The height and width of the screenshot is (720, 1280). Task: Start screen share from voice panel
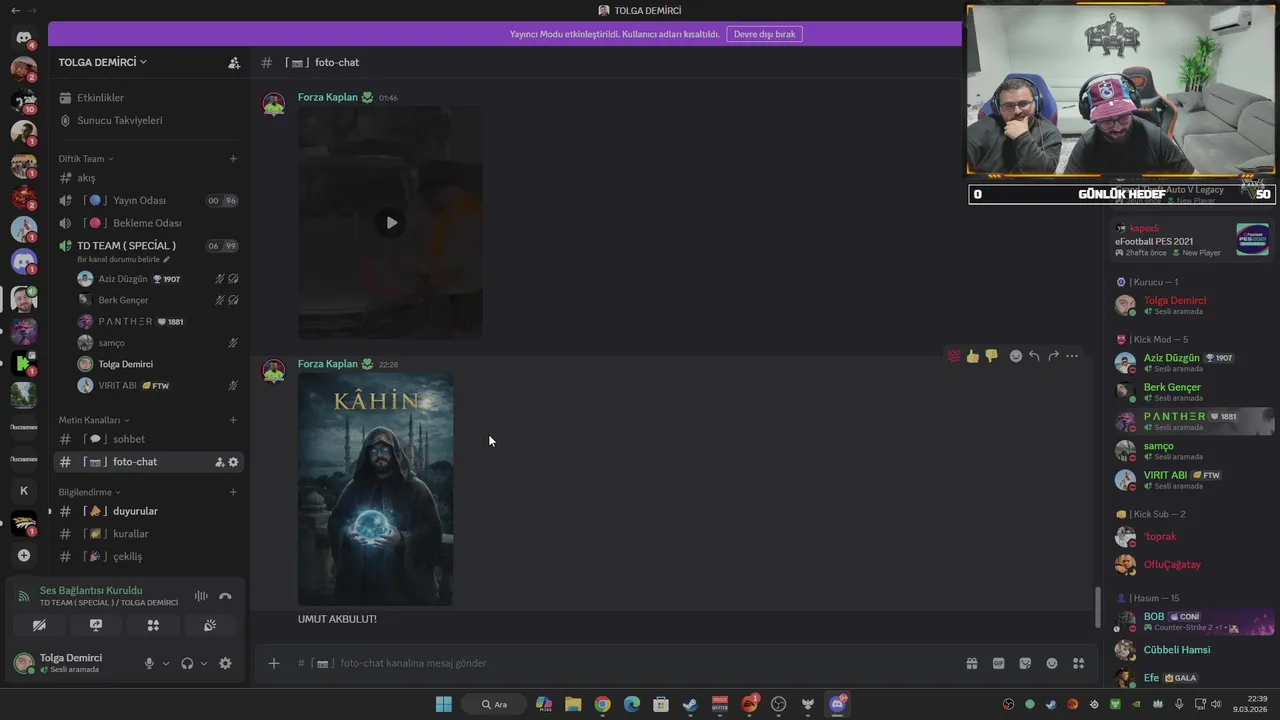[x=96, y=625]
